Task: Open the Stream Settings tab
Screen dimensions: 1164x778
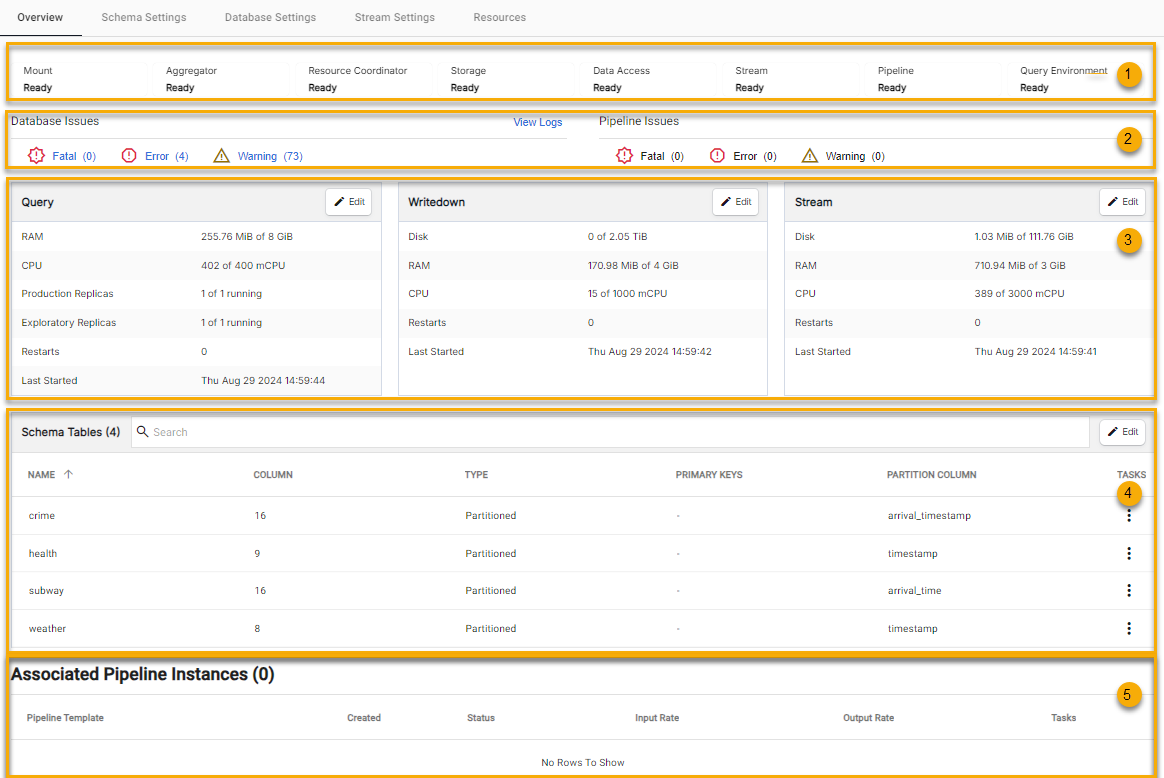Action: (394, 17)
